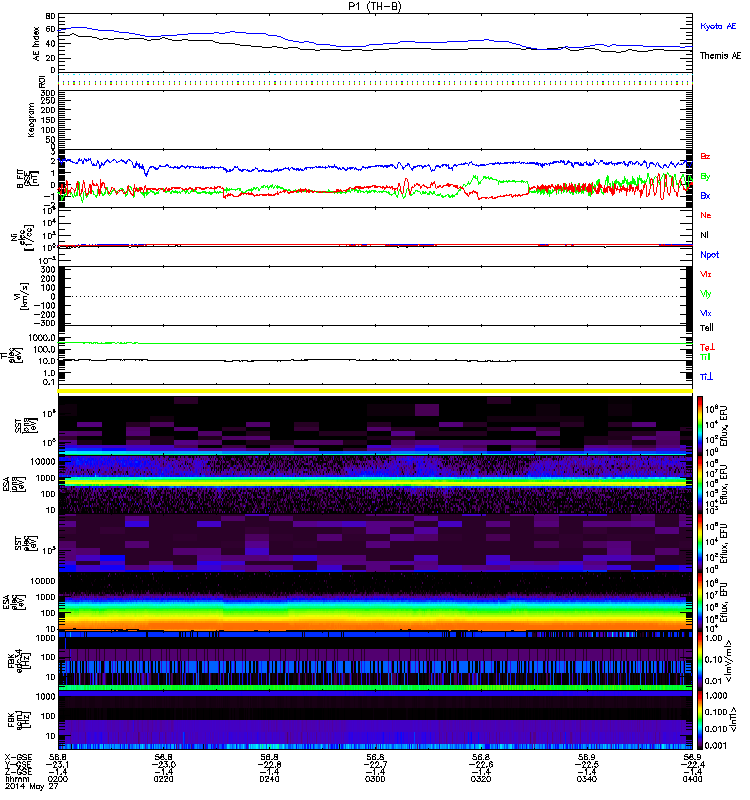Click the "1000.0" tick on temperature axis

42,338
